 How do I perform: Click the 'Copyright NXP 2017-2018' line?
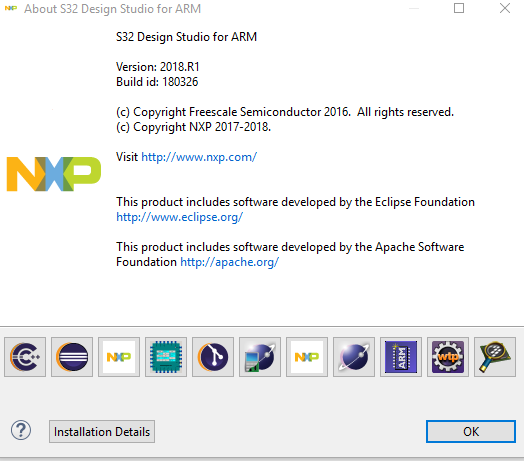pyautogui.click(x=193, y=127)
